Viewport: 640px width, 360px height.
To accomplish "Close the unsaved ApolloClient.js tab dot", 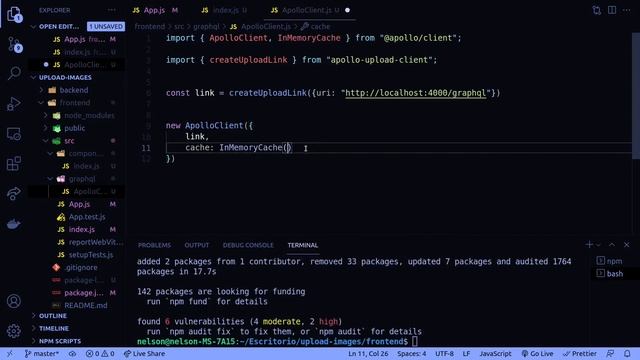I will coord(347,10).
